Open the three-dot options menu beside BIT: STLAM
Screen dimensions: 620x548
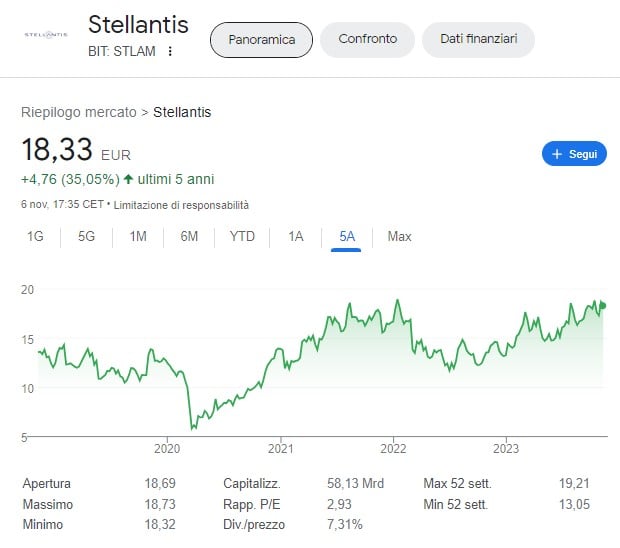pyautogui.click(x=171, y=51)
